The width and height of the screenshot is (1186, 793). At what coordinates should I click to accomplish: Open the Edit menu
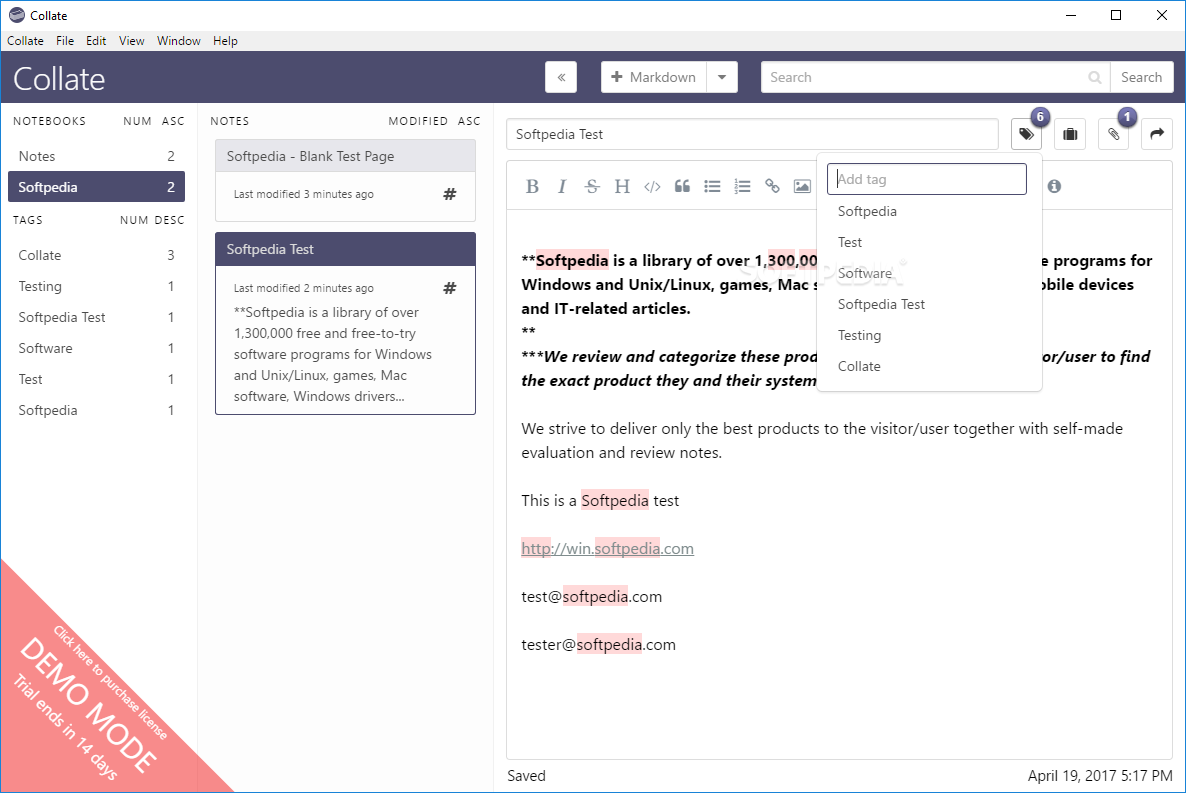[96, 41]
